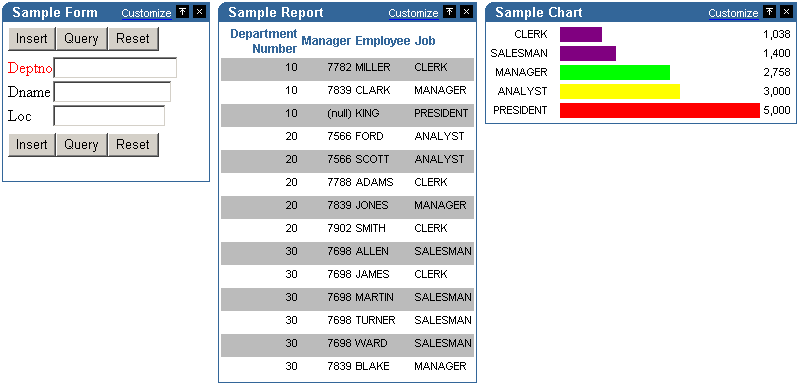The image size is (798, 384).
Task: Open Customize link in Sample Form
Action: pyautogui.click(x=147, y=13)
